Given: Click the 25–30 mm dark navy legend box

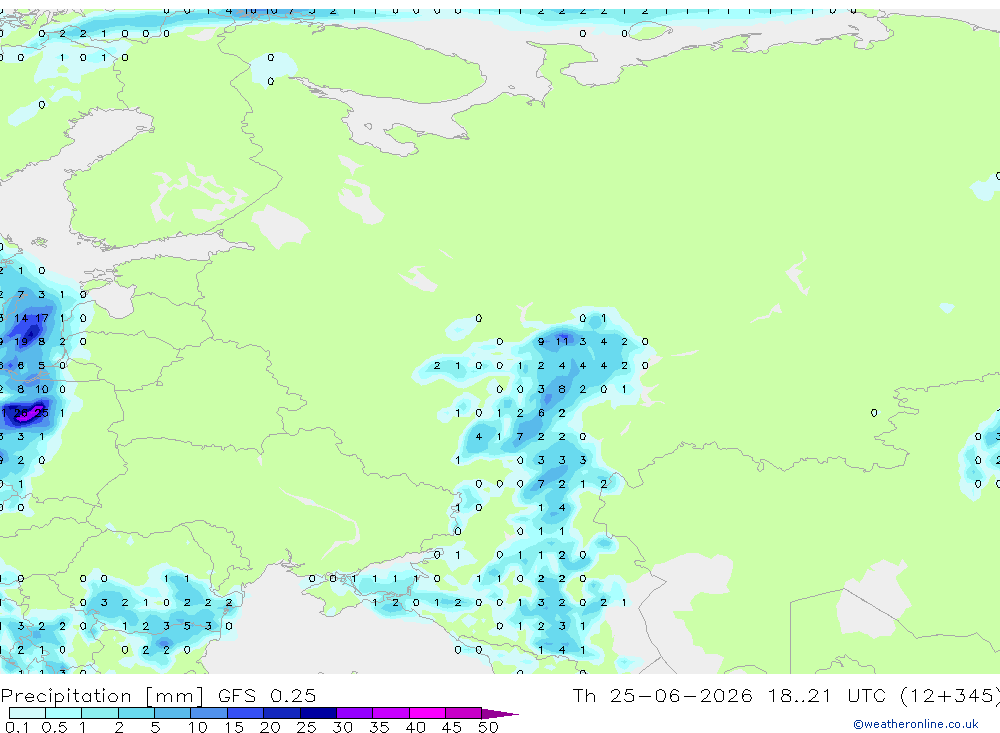Looking at the screenshot, I should click(x=318, y=713).
